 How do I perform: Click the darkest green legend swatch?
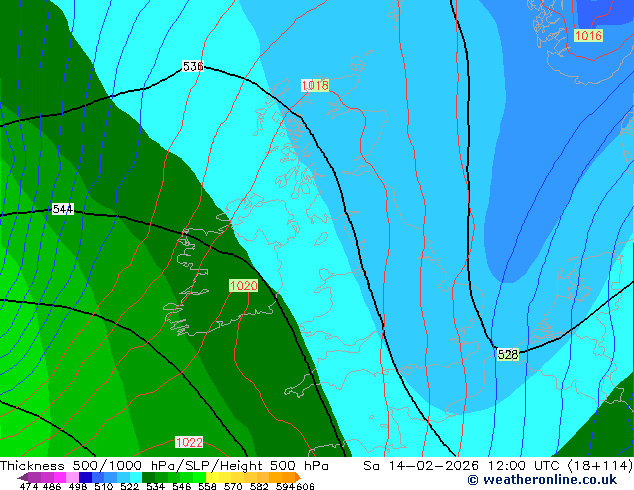click(x=148, y=477)
